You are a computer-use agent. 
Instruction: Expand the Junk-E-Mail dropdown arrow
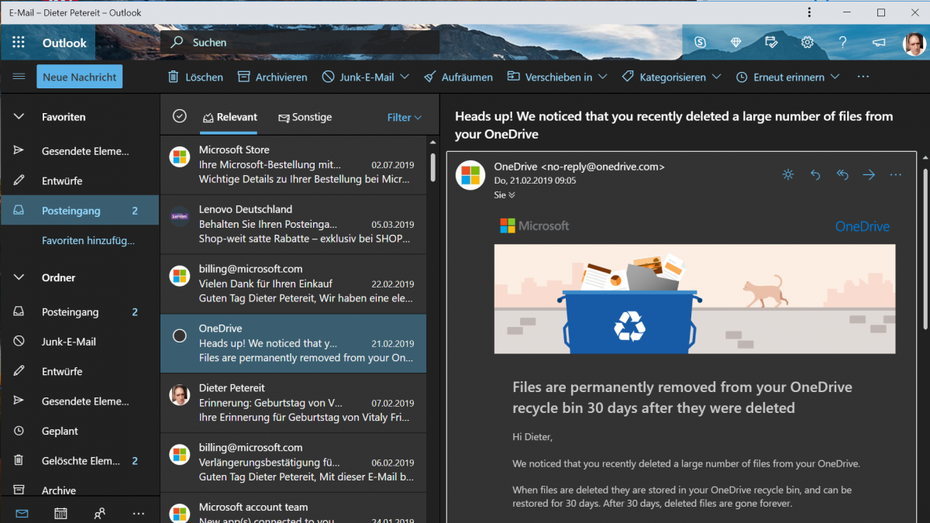[x=405, y=77]
